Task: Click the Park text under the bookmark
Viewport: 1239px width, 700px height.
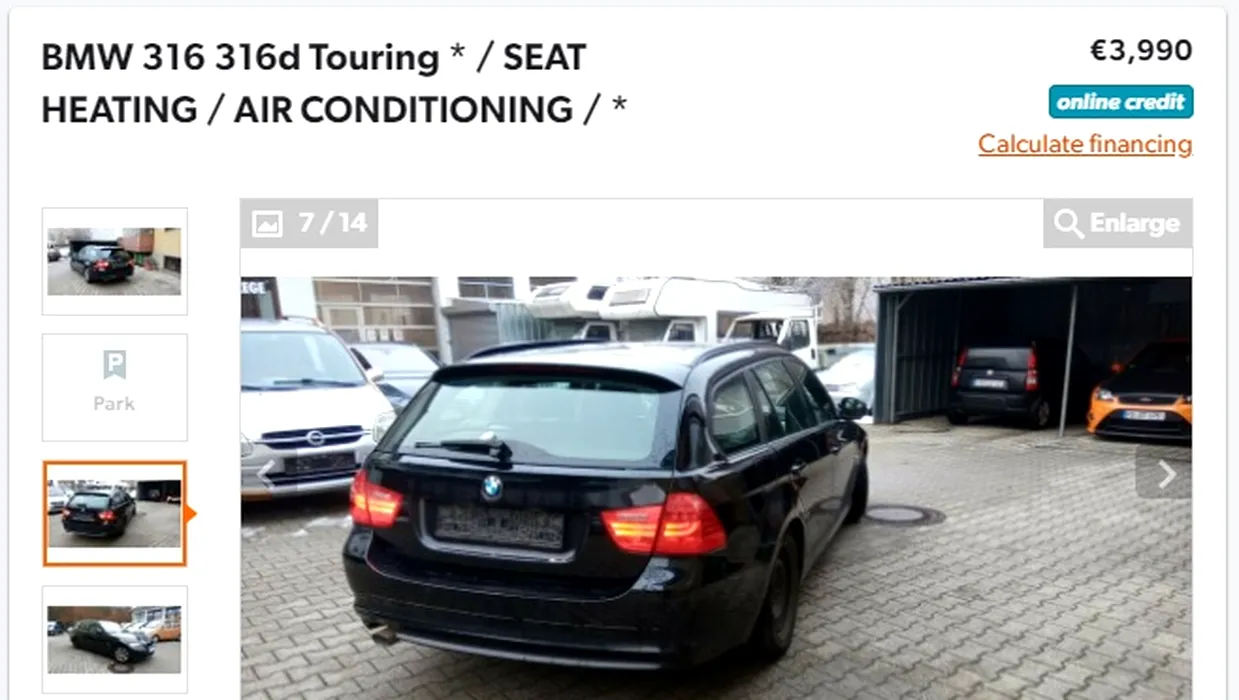Action: point(114,404)
